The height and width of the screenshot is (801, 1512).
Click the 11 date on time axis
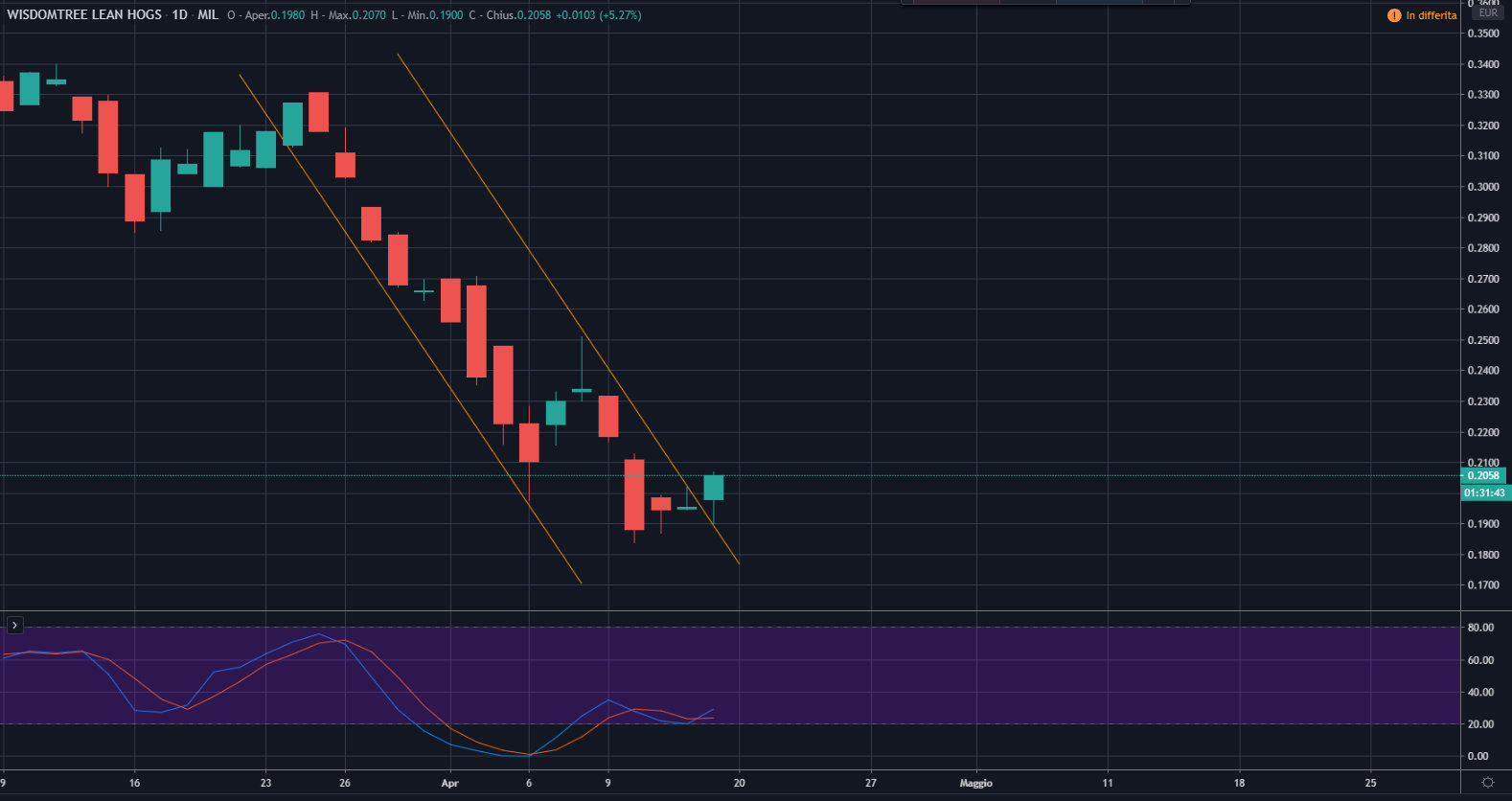[1108, 783]
